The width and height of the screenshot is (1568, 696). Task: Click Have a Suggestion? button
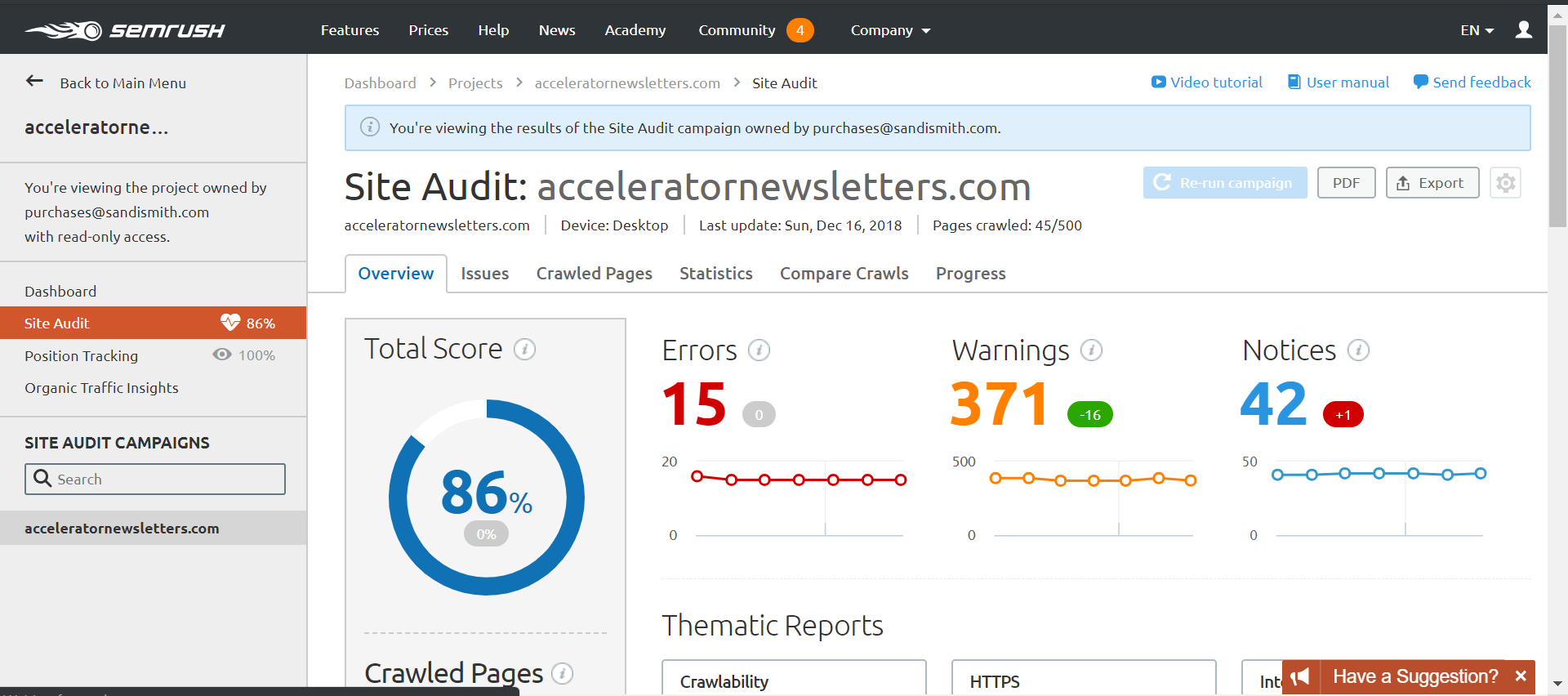(1415, 676)
